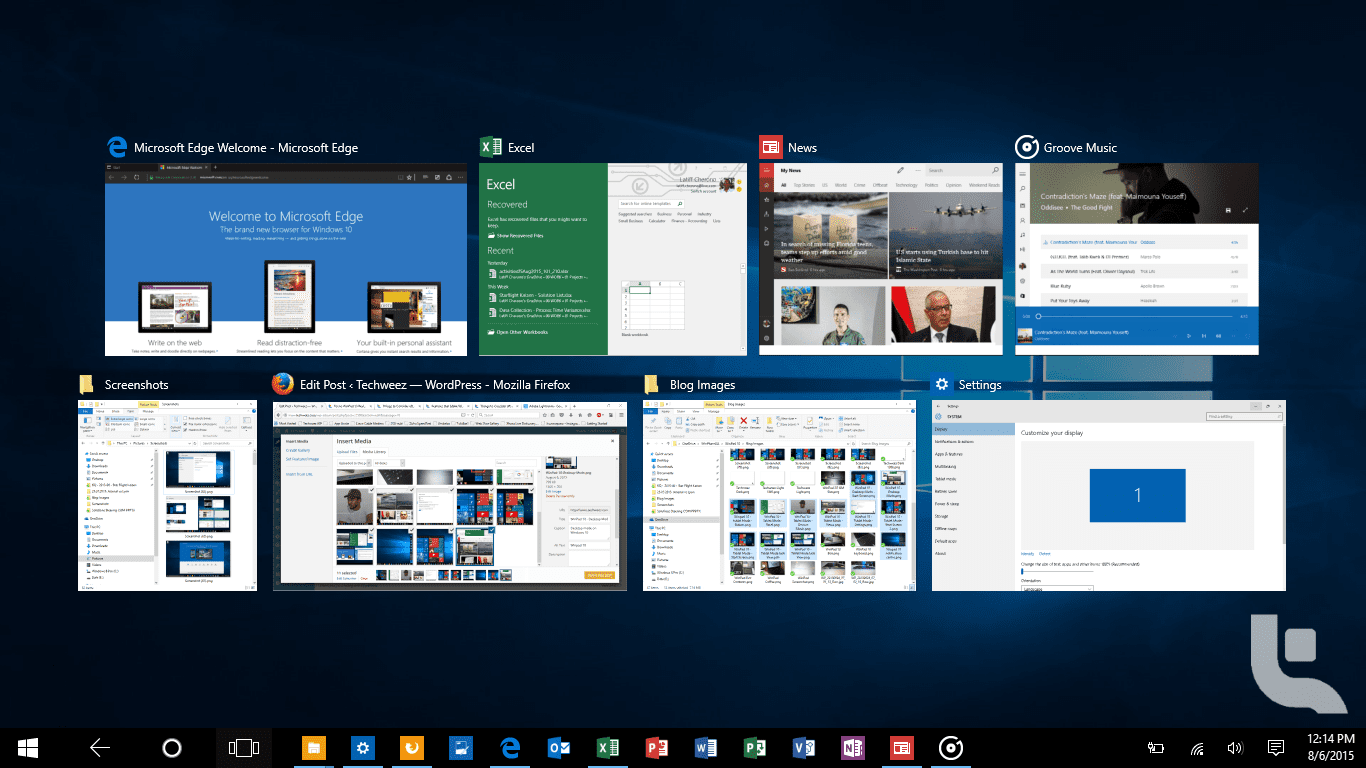Check battery status in system tray

click(x=1155, y=748)
